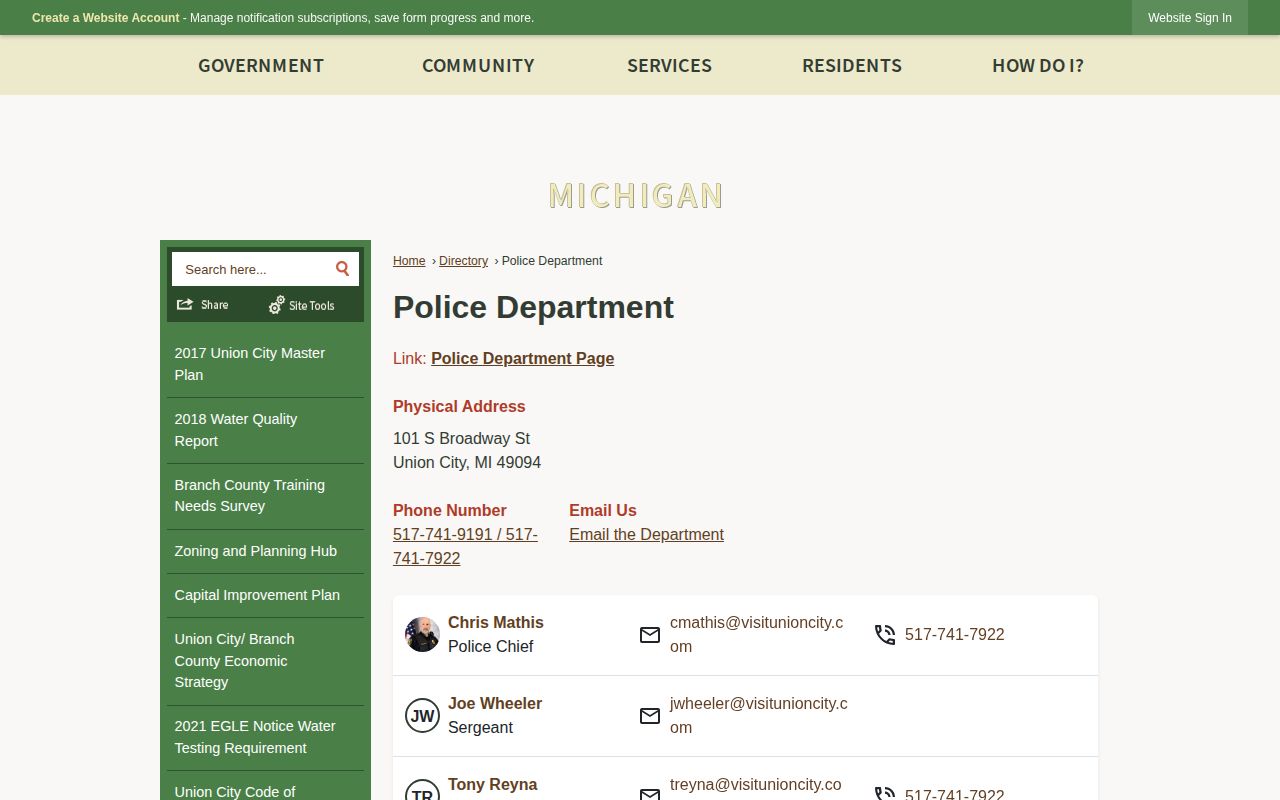Click the Police Chief title text
Image resolution: width=1280 pixels, height=800 pixels.
tap(490, 646)
